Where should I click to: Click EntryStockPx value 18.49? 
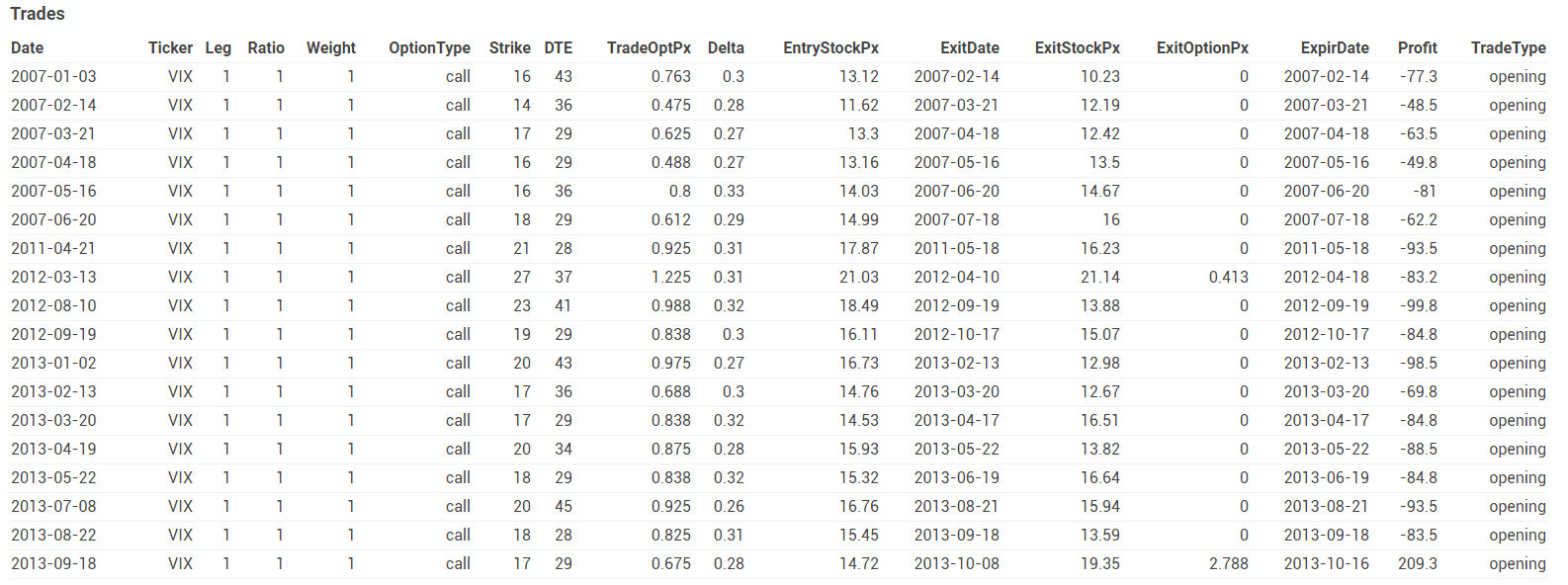pos(859,305)
